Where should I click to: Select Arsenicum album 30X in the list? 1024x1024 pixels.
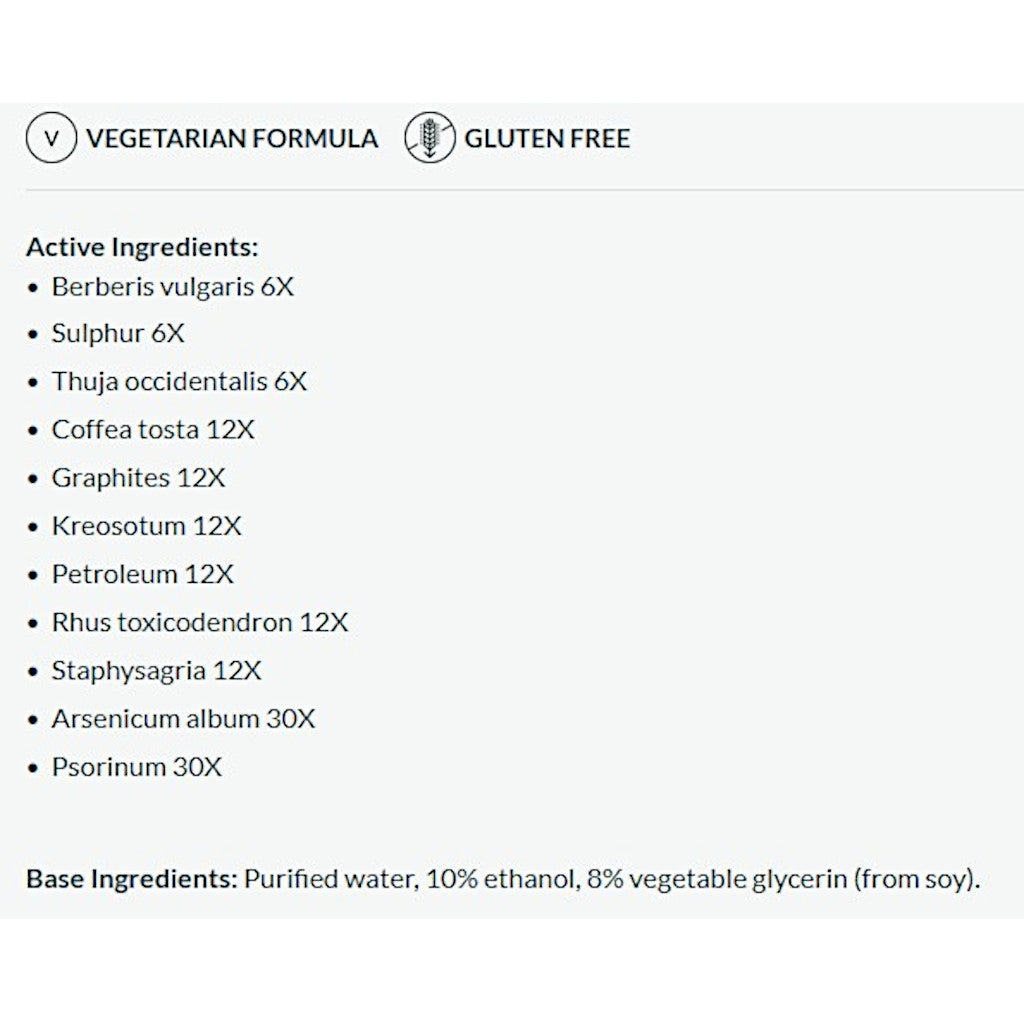tap(183, 718)
